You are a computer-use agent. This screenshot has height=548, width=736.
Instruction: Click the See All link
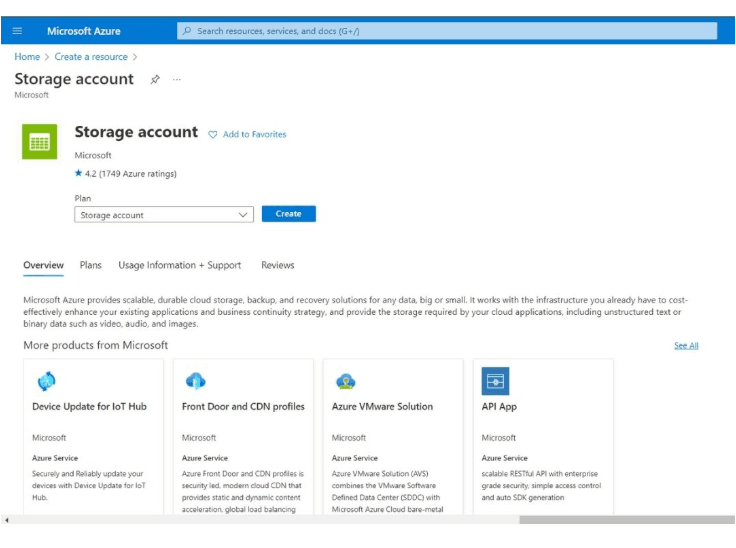click(686, 346)
